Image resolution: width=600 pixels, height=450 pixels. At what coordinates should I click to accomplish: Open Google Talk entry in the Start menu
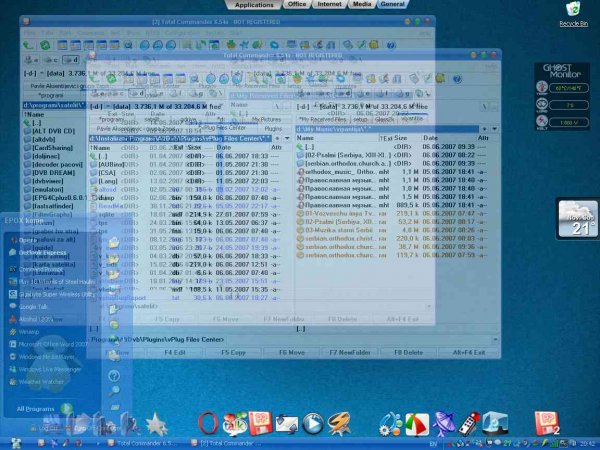33,307
